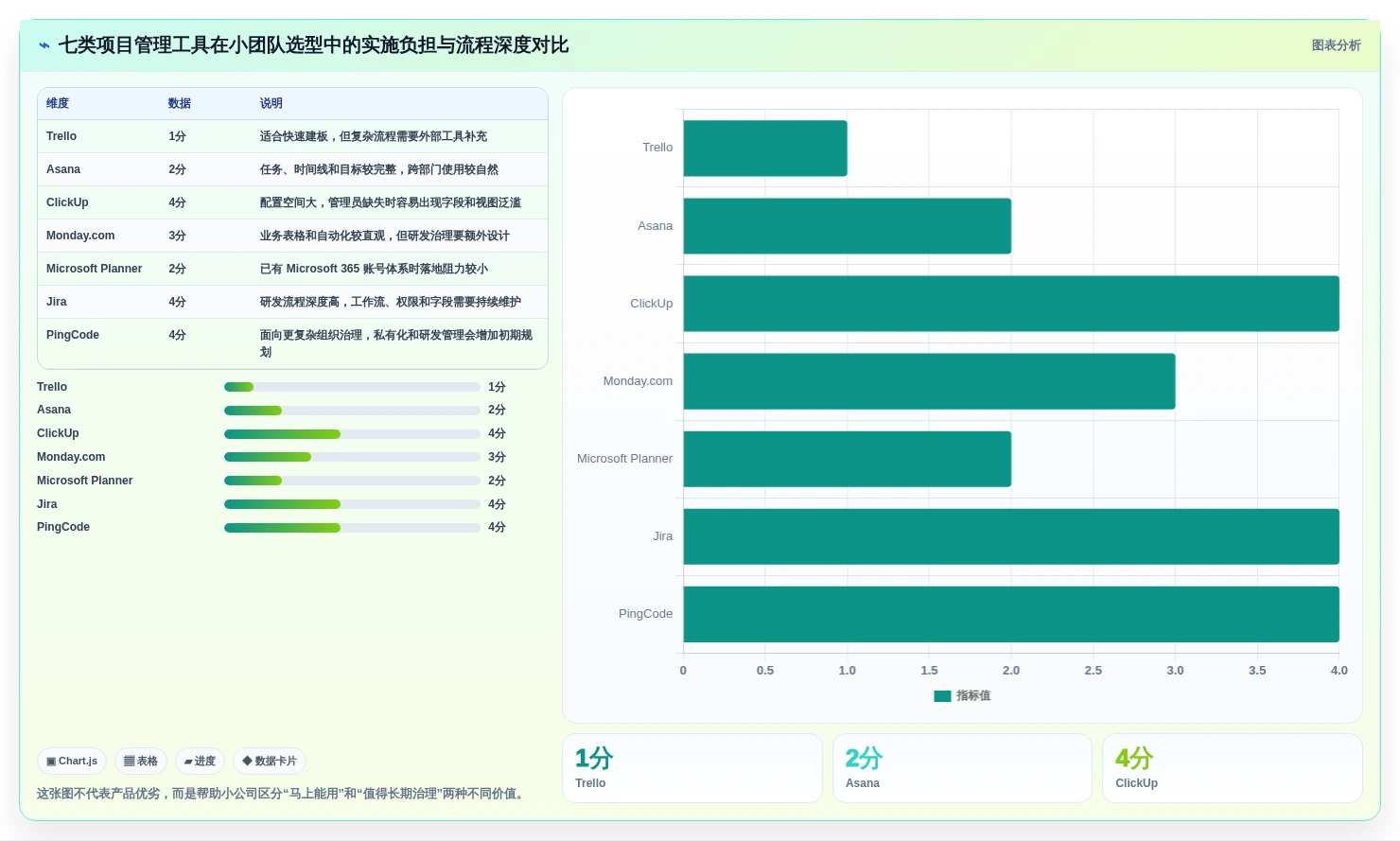Click the 1分 Trello data card

[x=692, y=768]
